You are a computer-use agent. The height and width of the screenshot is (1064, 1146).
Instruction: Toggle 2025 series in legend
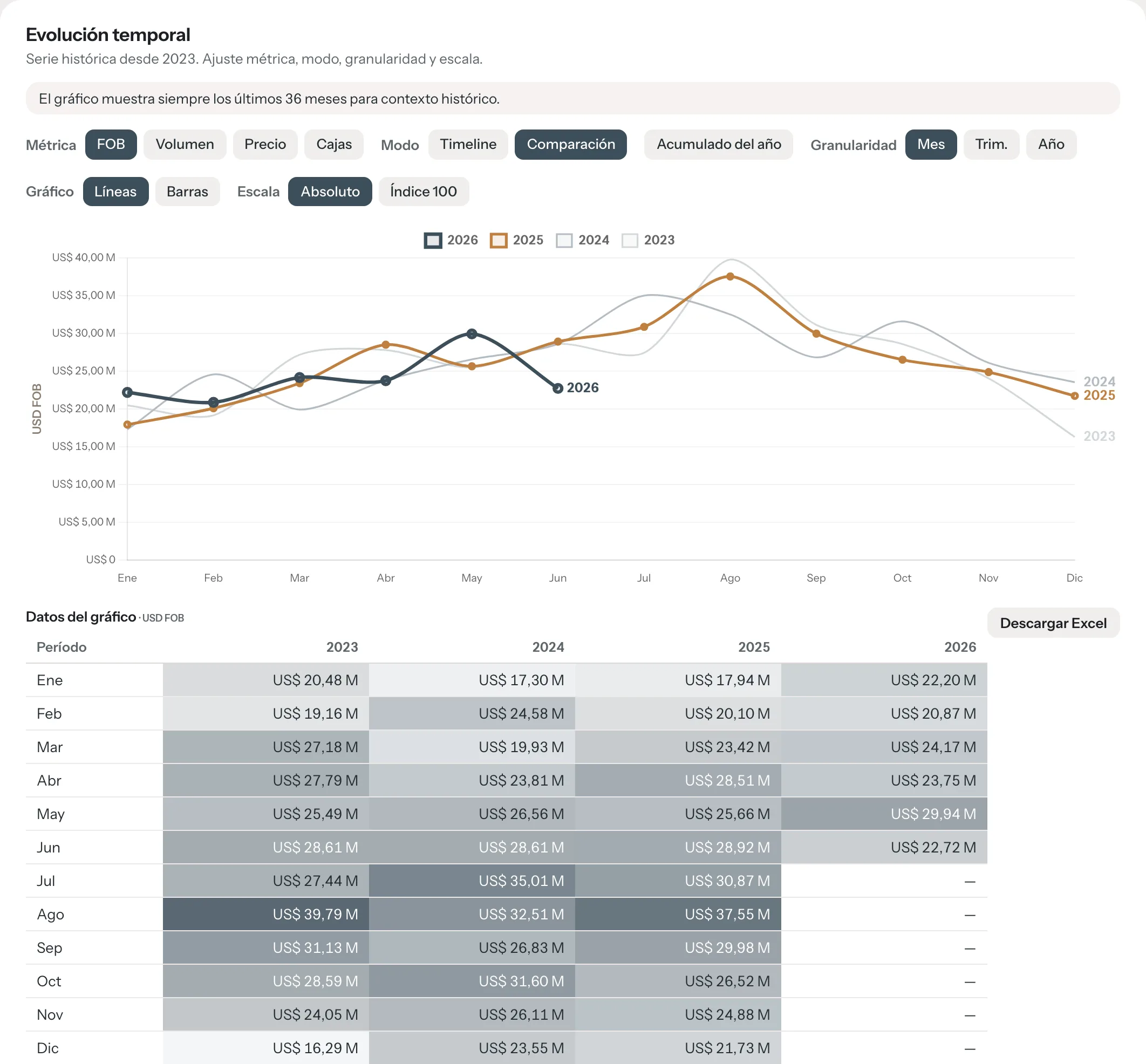(x=516, y=240)
